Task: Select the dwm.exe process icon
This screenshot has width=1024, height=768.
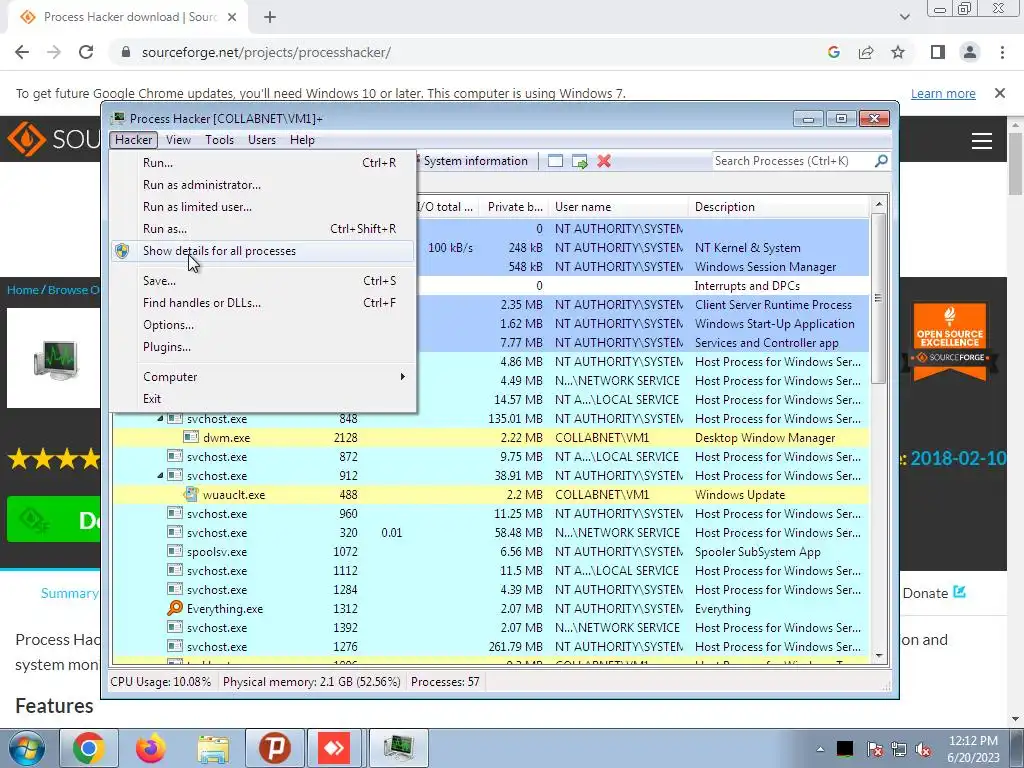Action: [x=191, y=438]
